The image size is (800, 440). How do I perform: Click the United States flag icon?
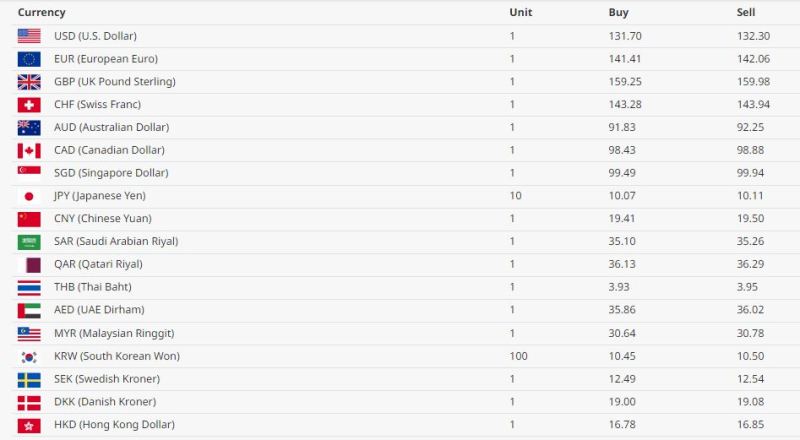point(29,36)
